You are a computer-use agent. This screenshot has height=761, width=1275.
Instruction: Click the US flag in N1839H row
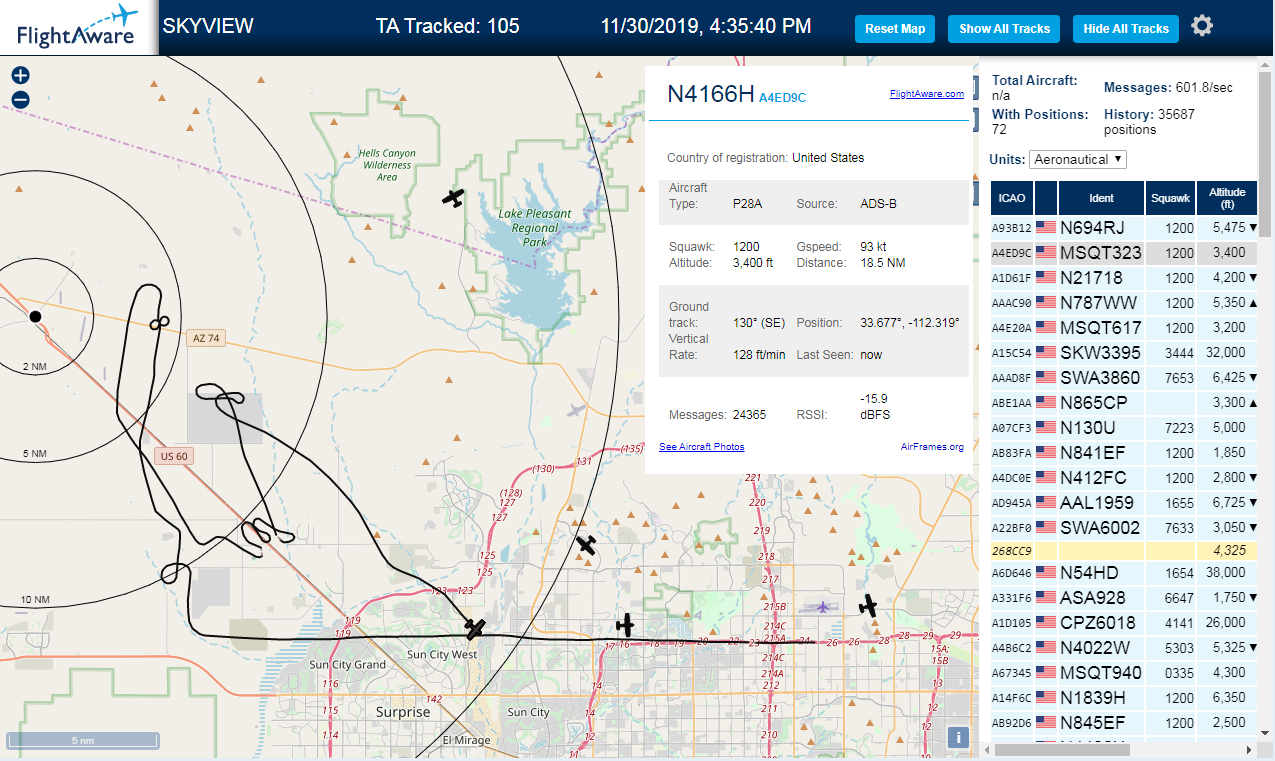[x=1046, y=698]
